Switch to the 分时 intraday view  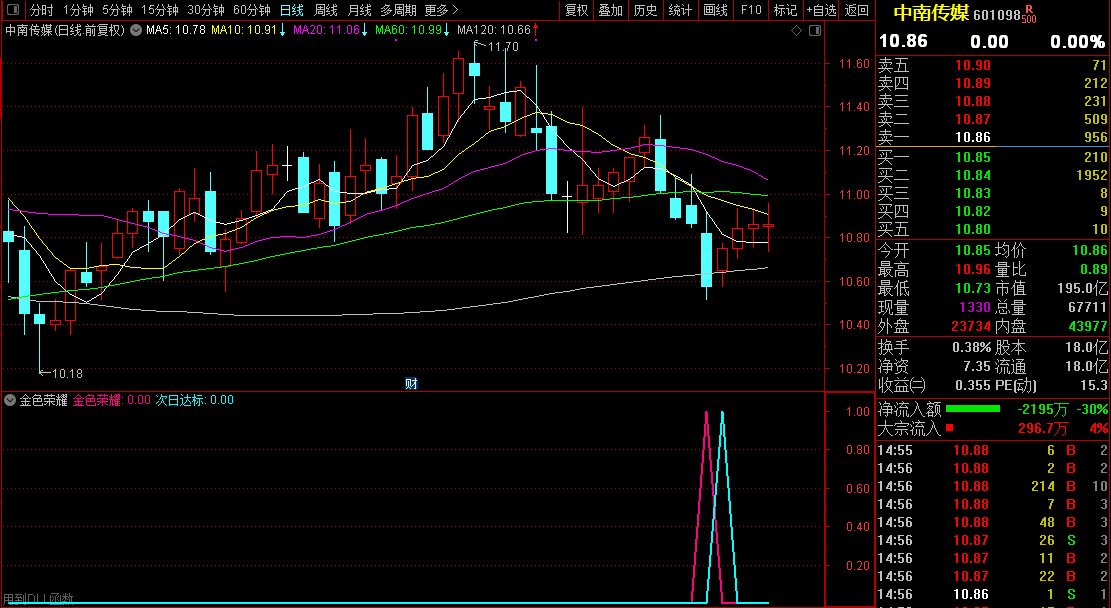click(x=42, y=10)
